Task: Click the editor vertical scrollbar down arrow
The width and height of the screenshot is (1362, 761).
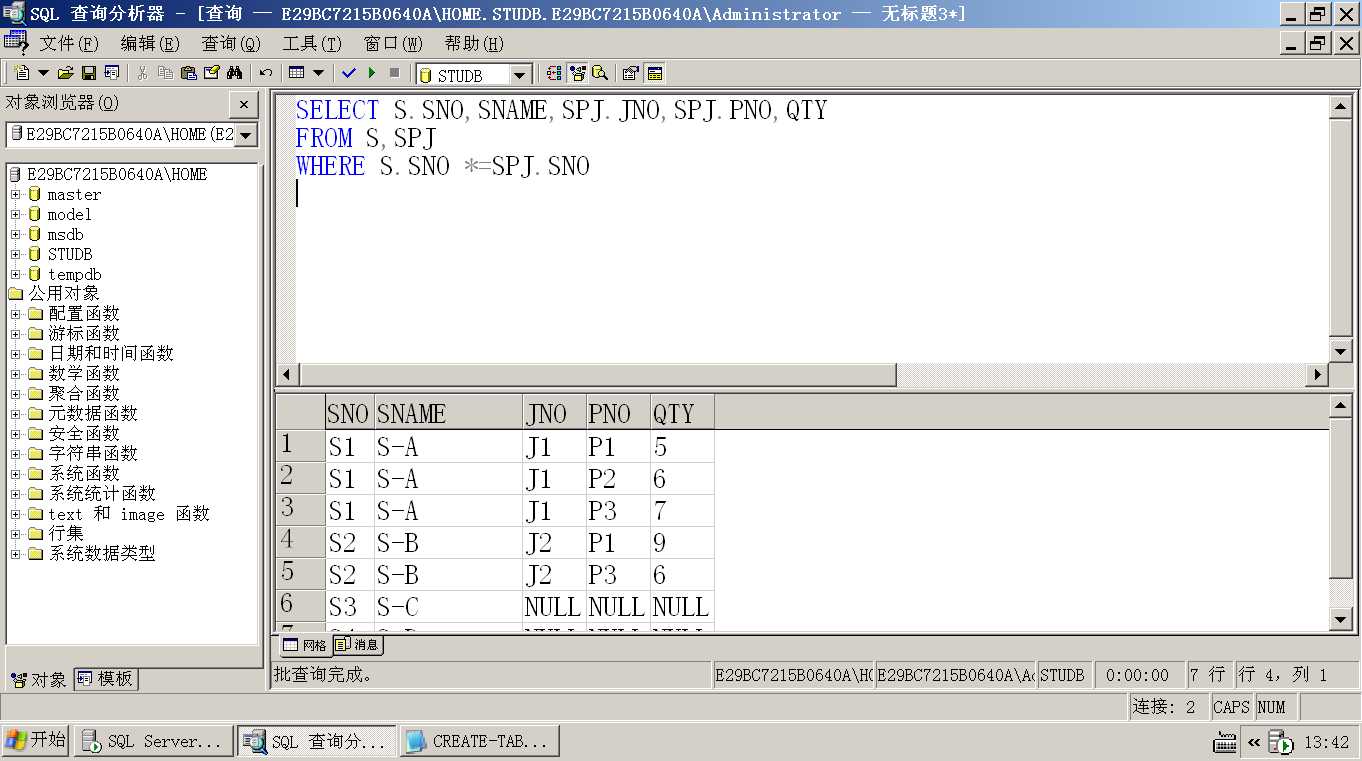Action: [1341, 350]
